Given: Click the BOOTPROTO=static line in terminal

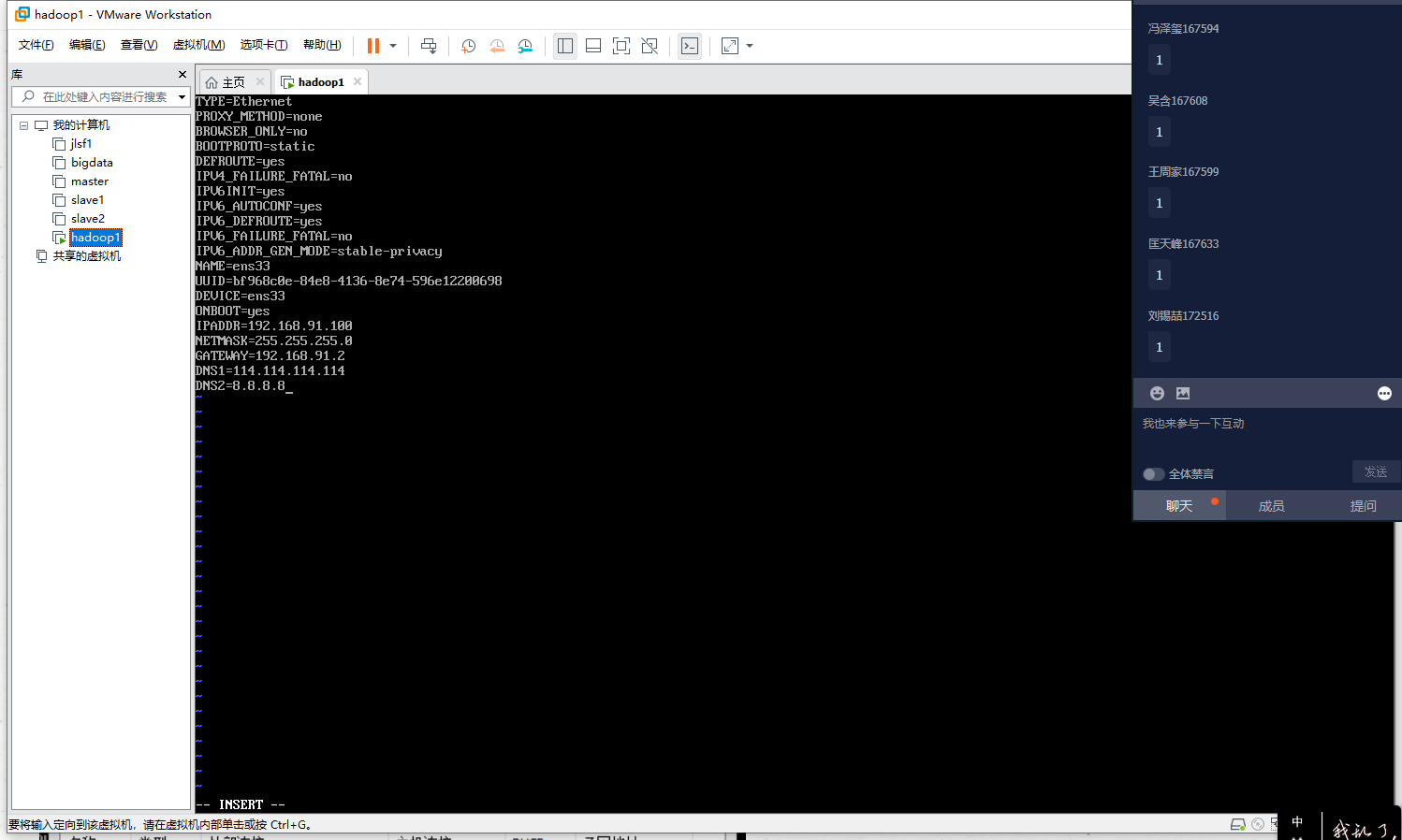Looking at the screenshot, I should tap(256, 147).
